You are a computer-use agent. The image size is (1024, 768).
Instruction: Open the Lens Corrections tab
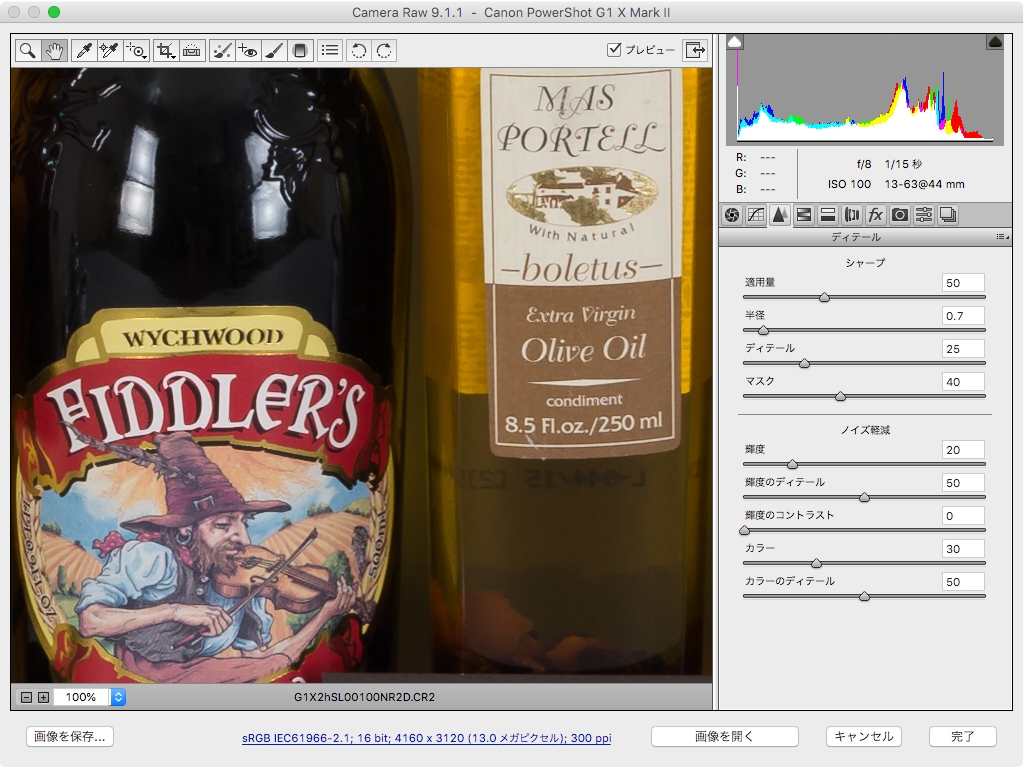pos(851,214)
